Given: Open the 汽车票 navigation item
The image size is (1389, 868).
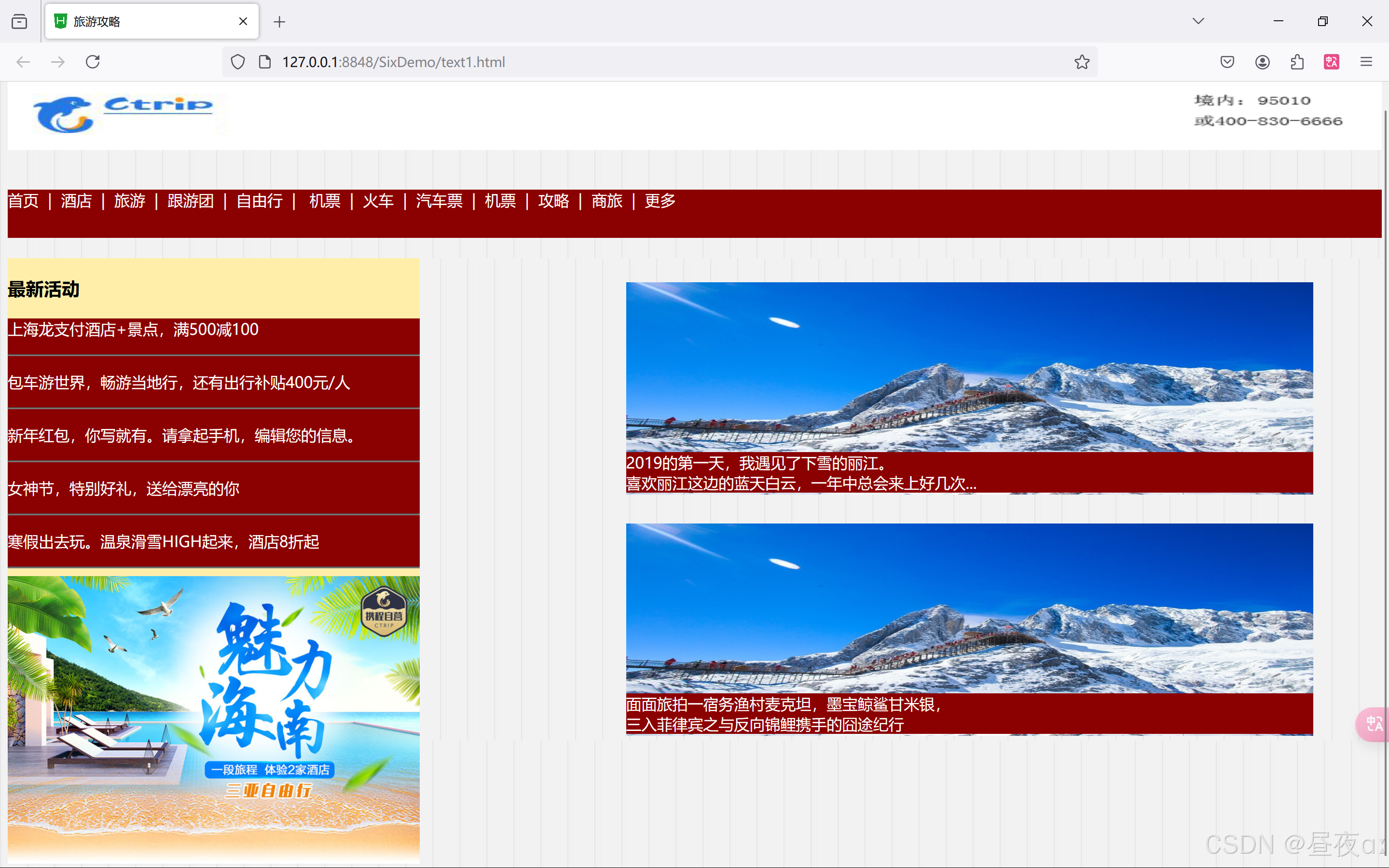Looking at the screenshot, I should coord(439,201).
